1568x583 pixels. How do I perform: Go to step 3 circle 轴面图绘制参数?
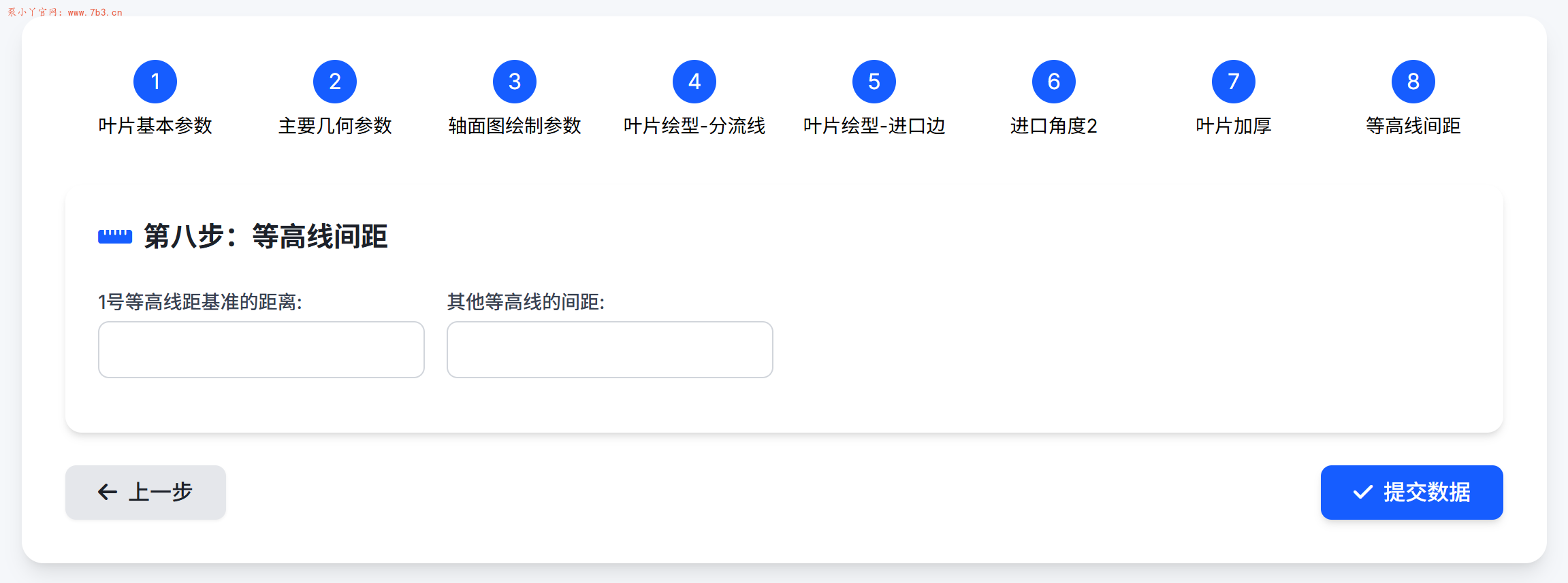pos(515,82)
